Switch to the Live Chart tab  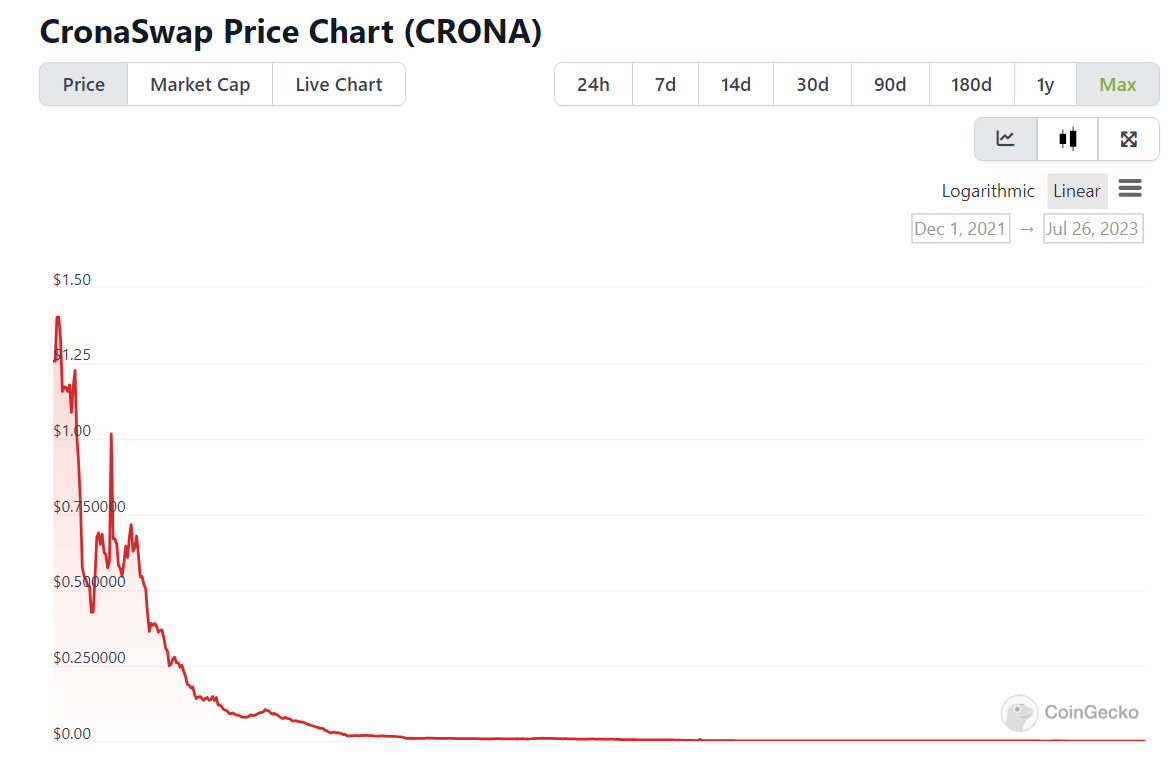point(339,84)
